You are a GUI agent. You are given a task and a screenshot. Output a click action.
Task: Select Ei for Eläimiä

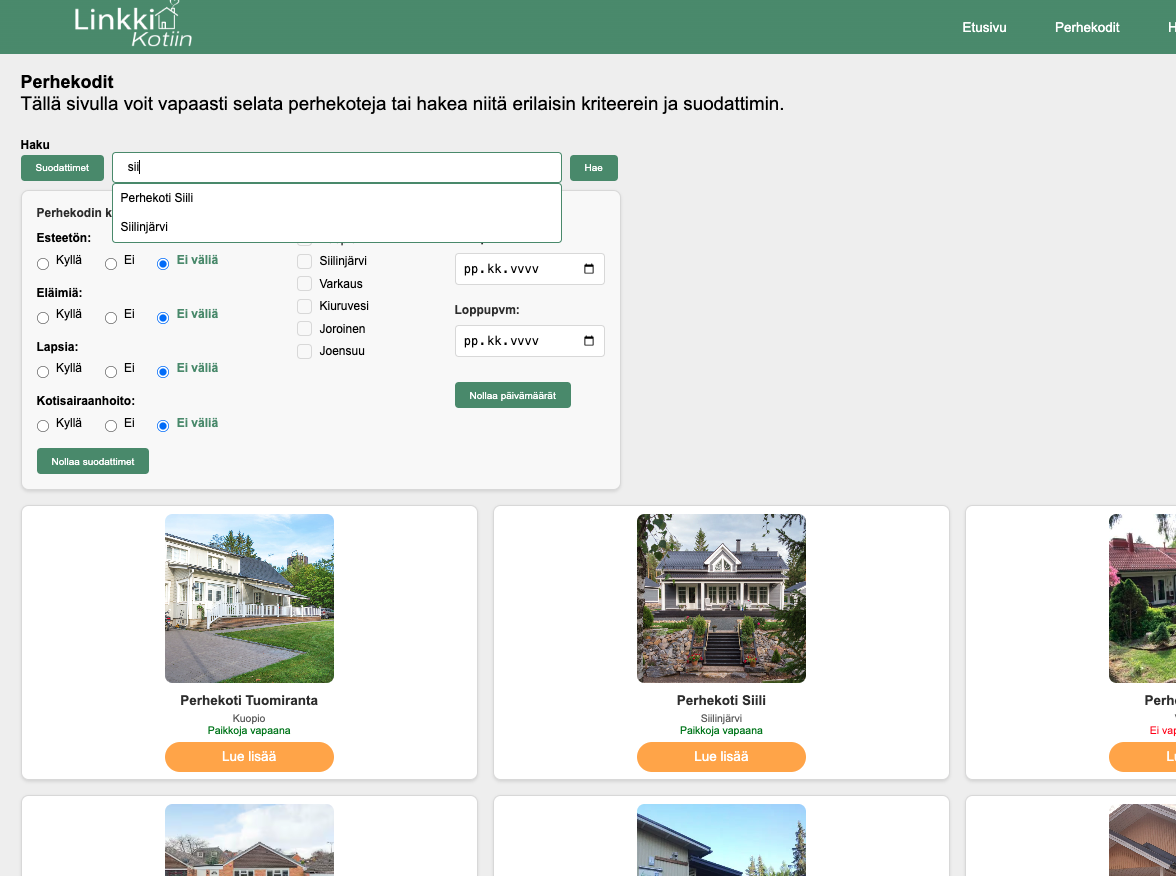111,317
